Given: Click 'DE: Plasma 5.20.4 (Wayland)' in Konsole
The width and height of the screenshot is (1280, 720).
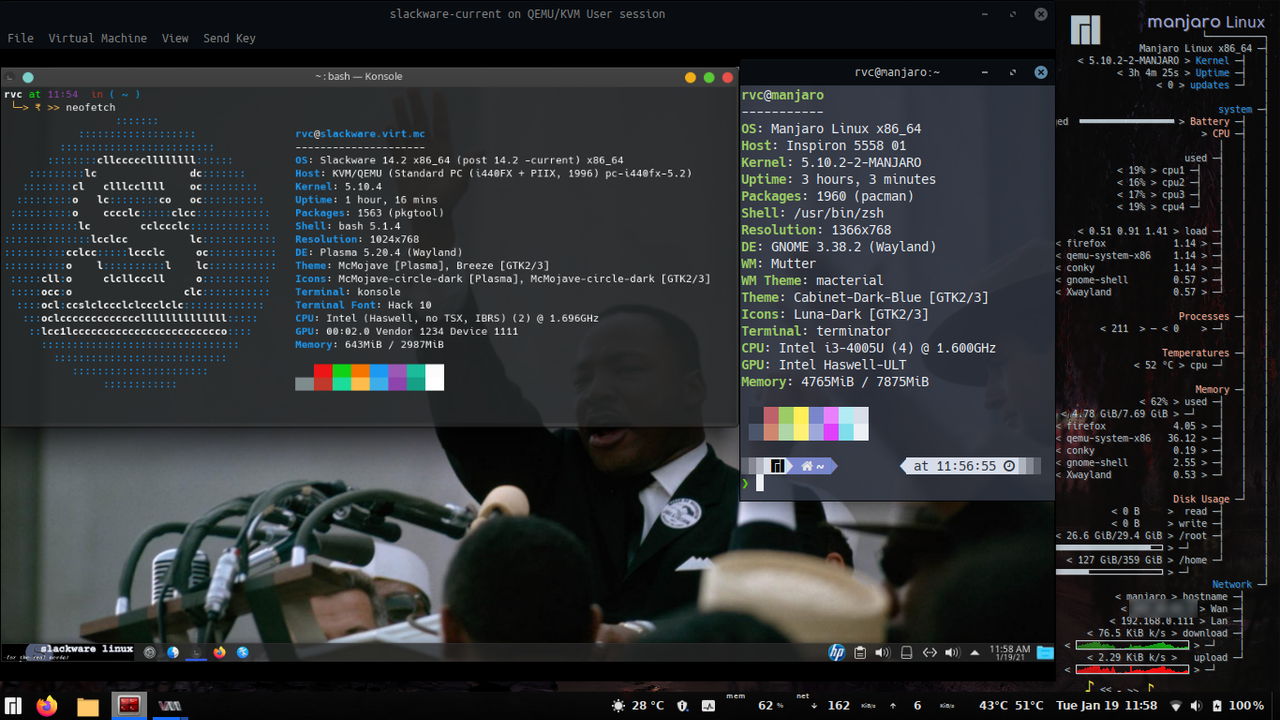Looking at the screenshot, I should click(x=378, y=253).
